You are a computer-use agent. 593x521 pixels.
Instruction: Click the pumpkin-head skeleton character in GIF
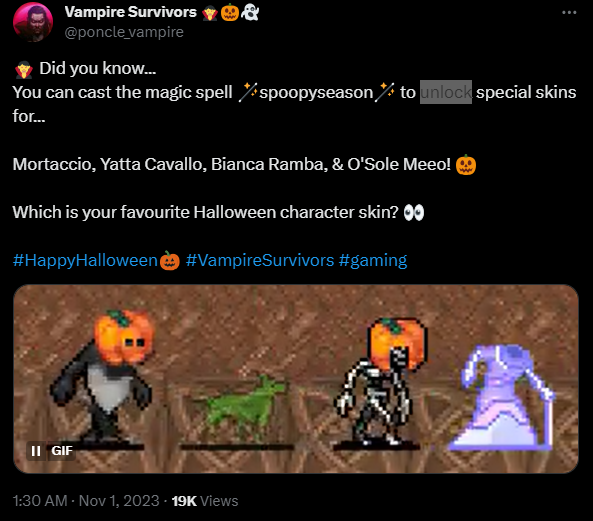point(380,382)
